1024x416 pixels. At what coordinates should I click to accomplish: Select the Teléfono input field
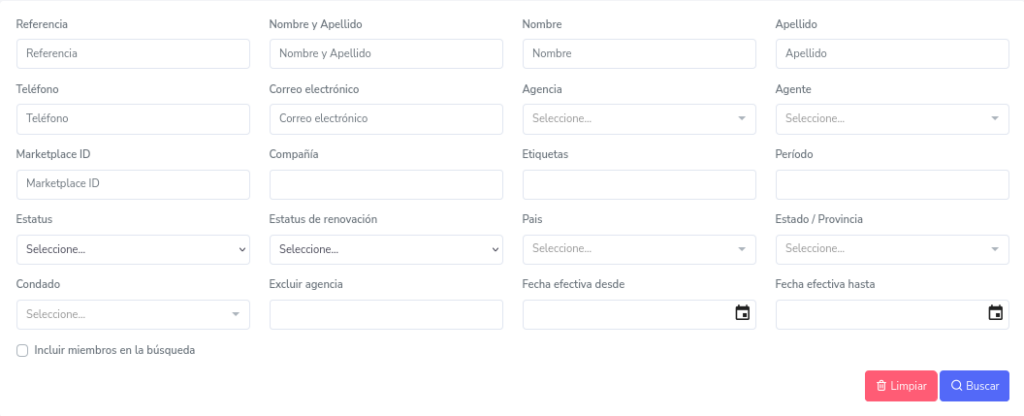tap(133, 119)
